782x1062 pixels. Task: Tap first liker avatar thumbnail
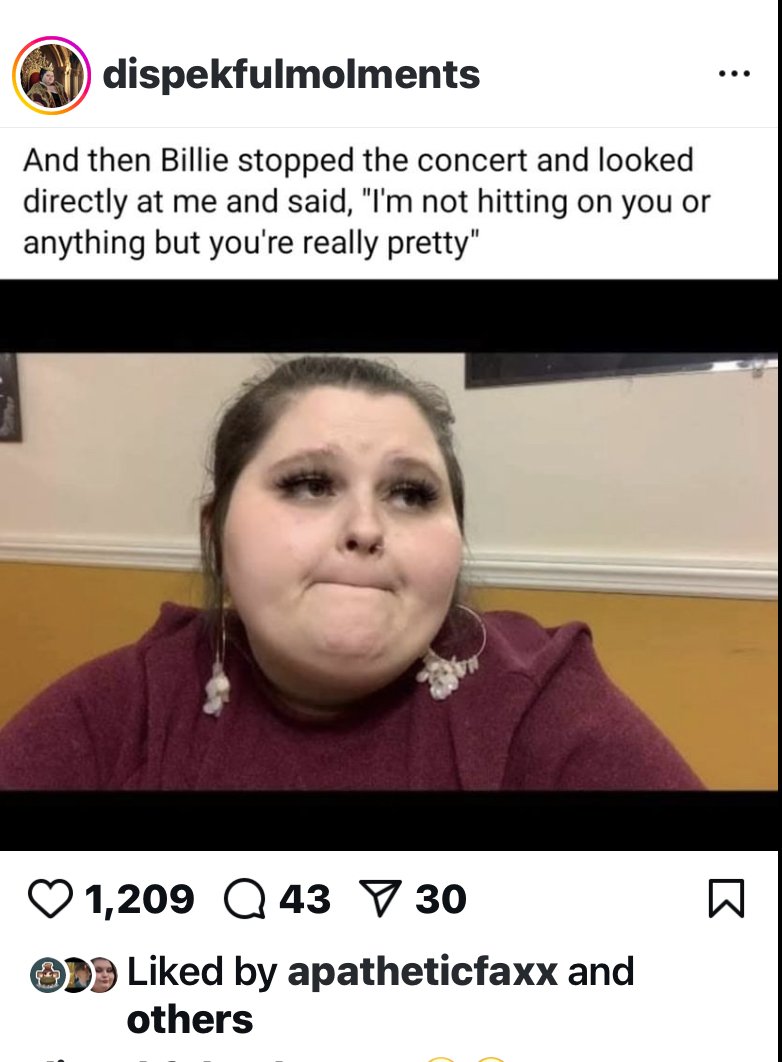click(46, 975)
